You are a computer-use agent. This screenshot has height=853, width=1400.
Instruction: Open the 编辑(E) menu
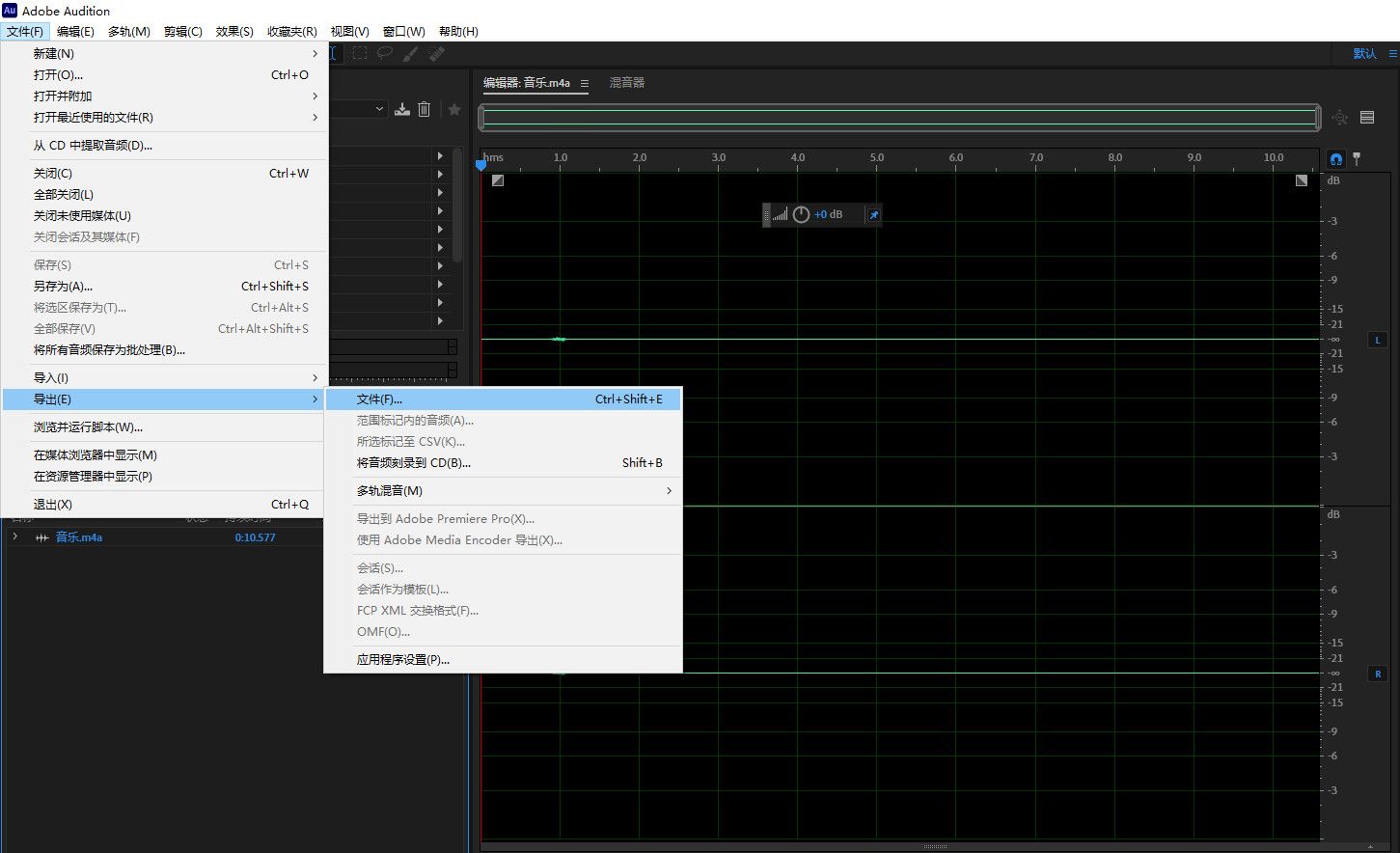click(x=75, y=31)
